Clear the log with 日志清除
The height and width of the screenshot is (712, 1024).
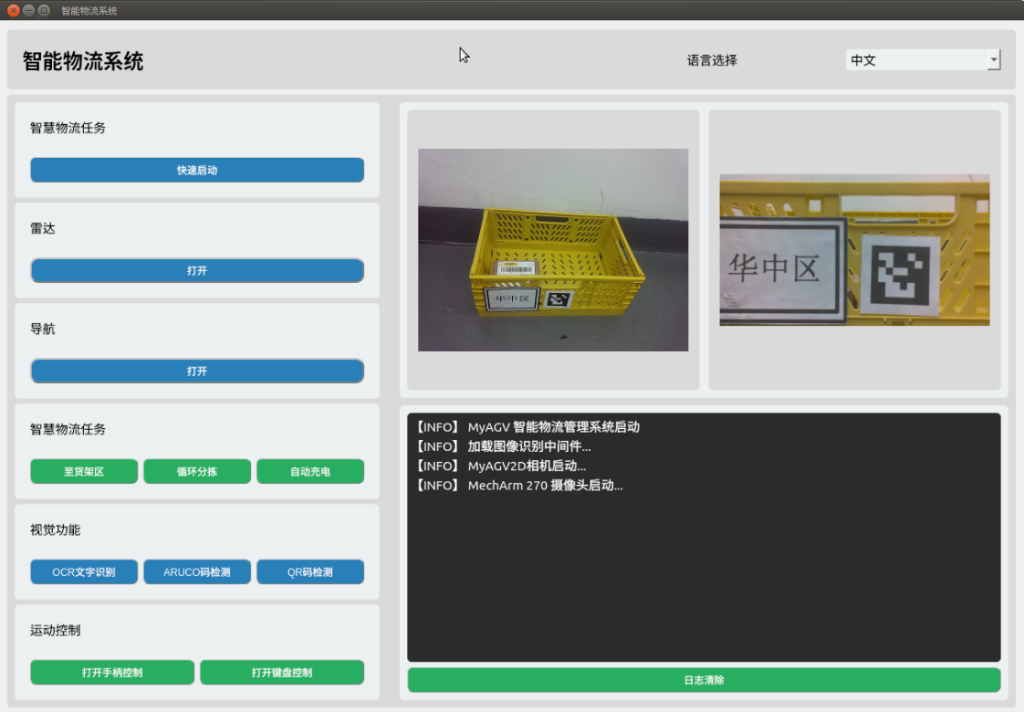point(704,680)
